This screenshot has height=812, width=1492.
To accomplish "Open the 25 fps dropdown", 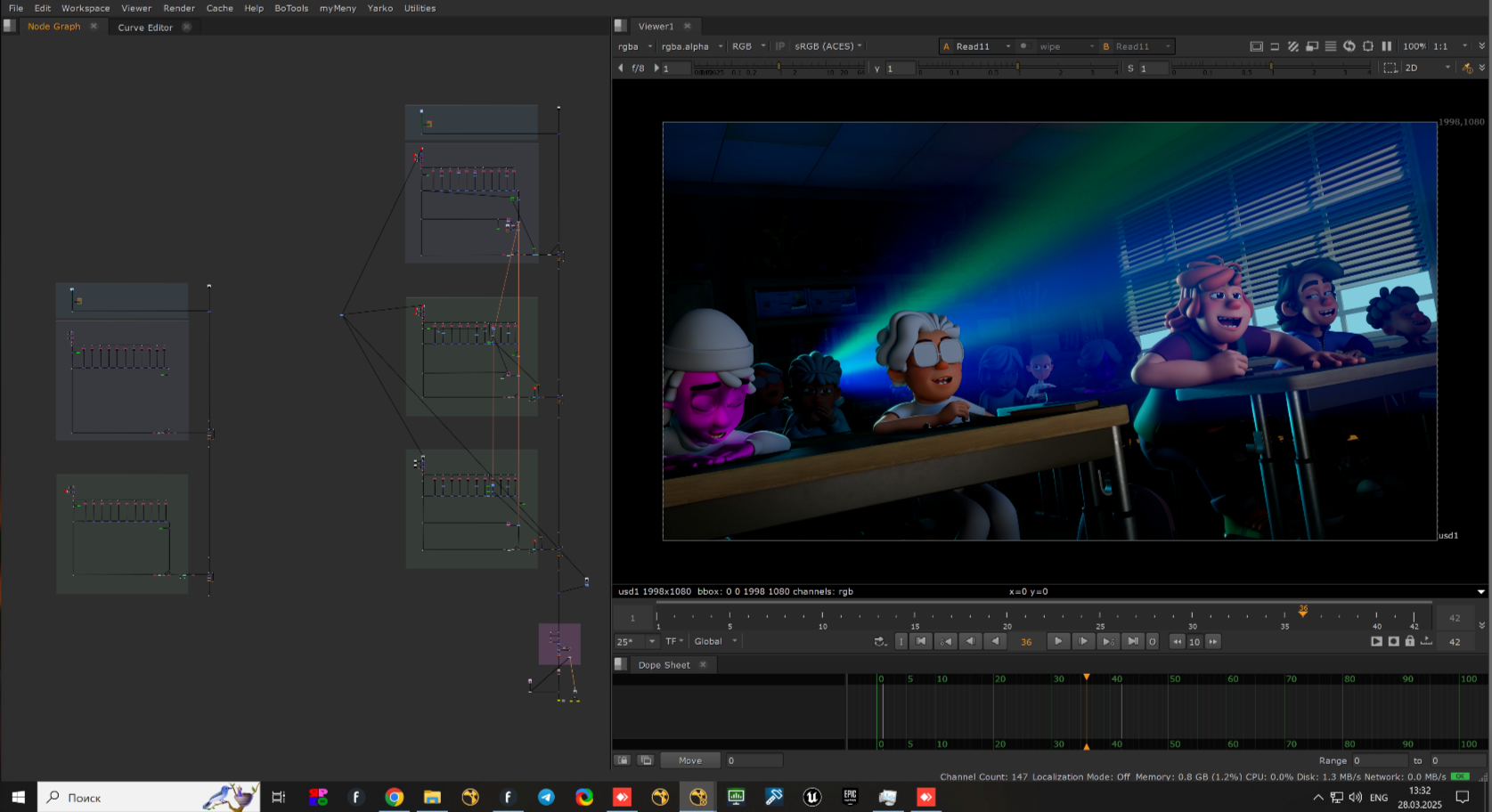I will (x=636, y=641).
